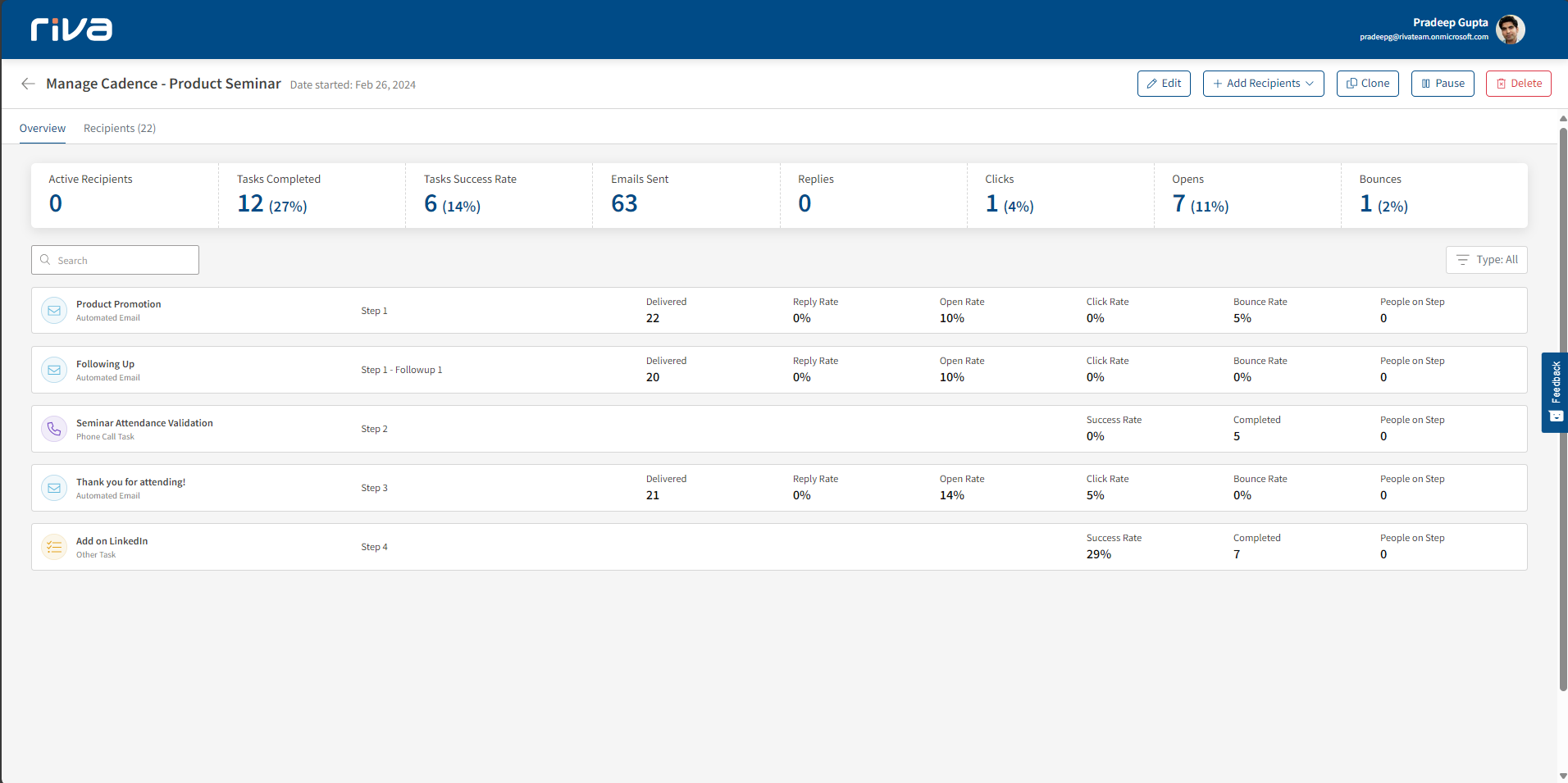Pause the Product Seminar cadence
1568x783 pixels.
point(1443,84)
